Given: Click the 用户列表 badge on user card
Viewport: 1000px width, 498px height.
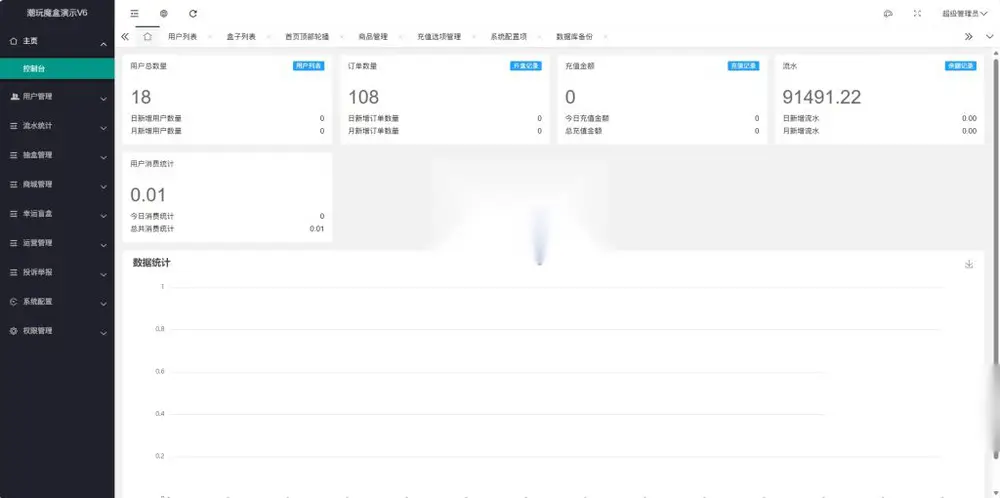Looking at the screenshot, I should [309, 66].
